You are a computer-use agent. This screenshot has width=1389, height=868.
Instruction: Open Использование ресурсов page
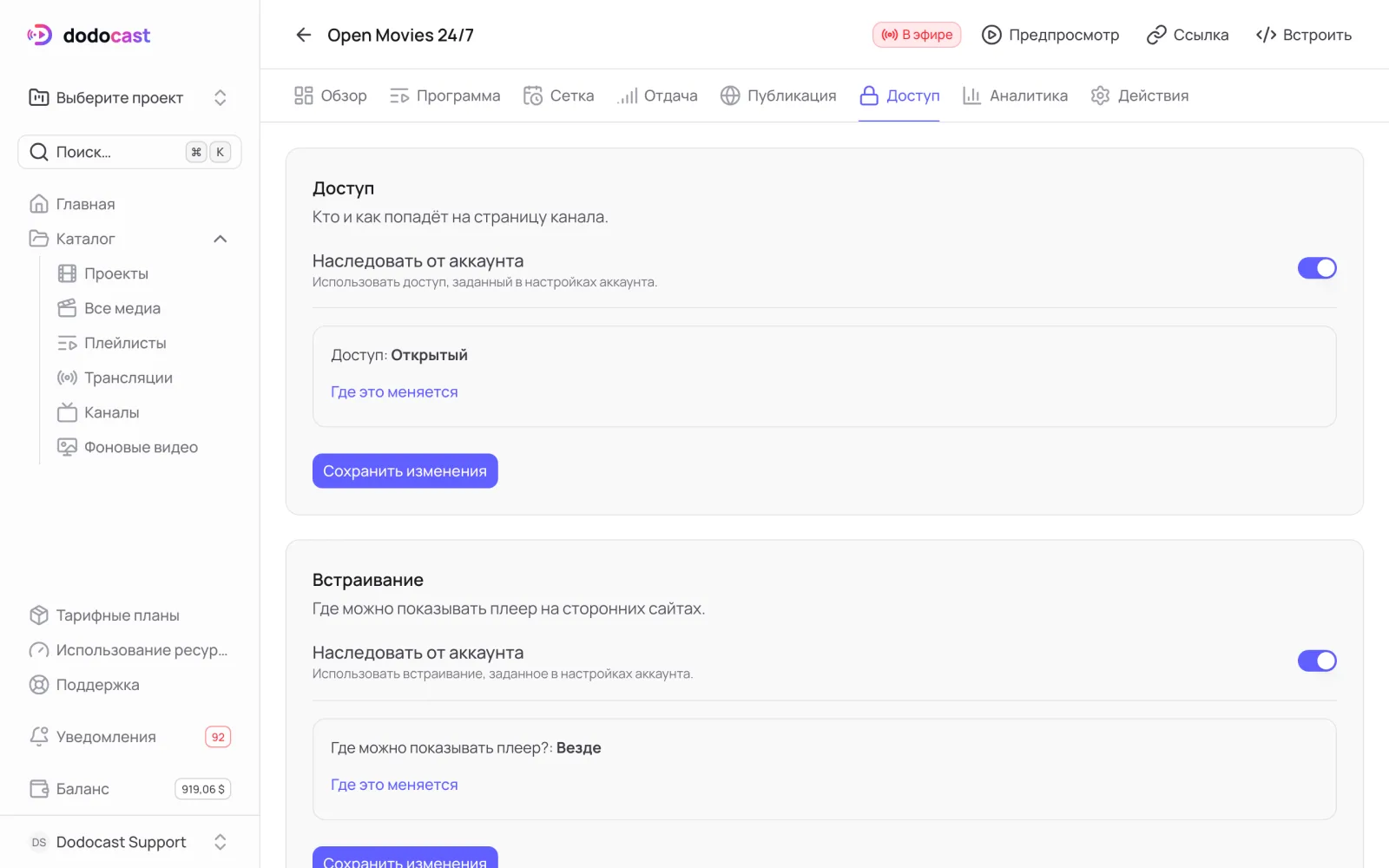pos(129,650)
